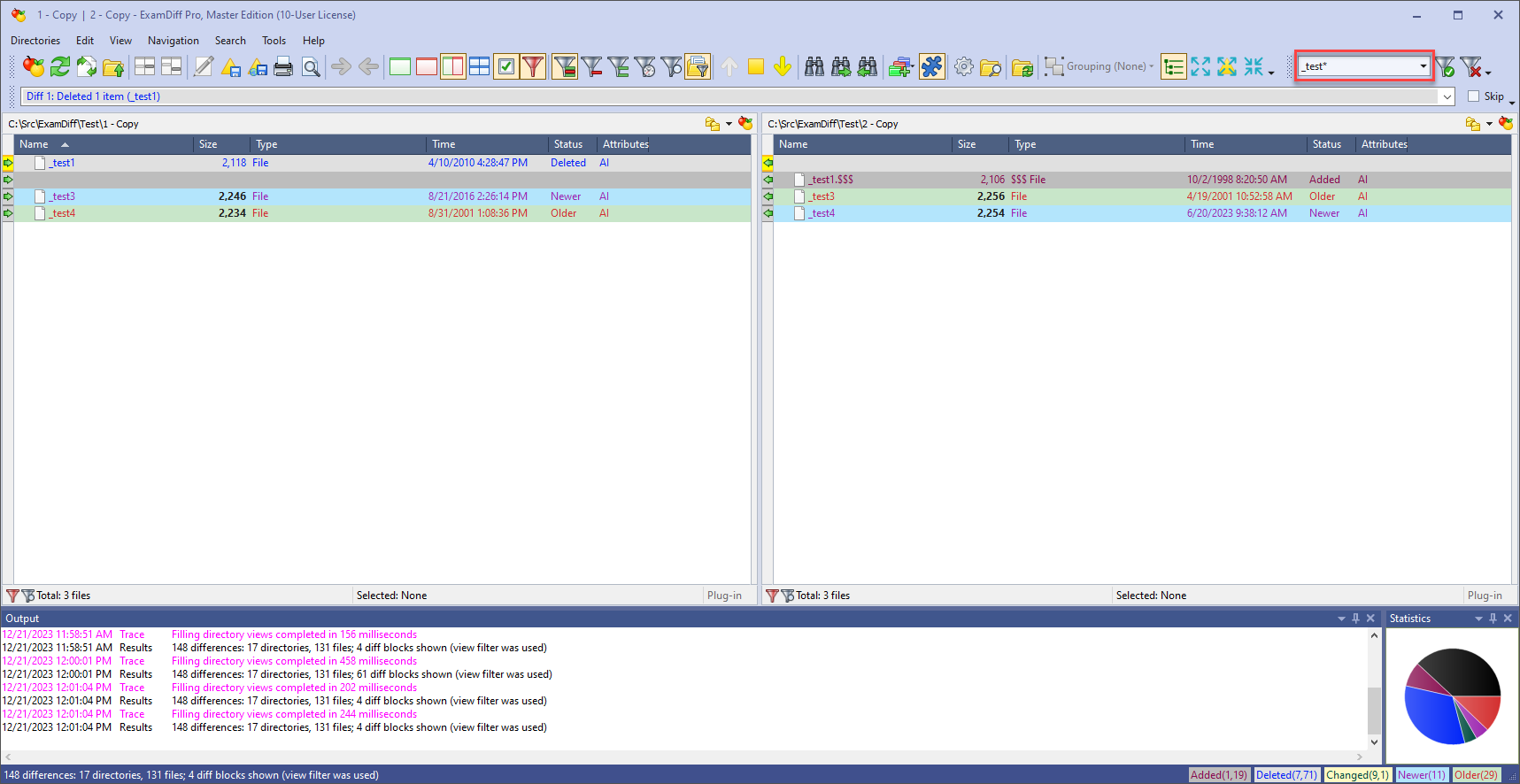1520x784 pixels.
Task: Click the blue Collapse All arrows icon
Action: pos(1254,66)
